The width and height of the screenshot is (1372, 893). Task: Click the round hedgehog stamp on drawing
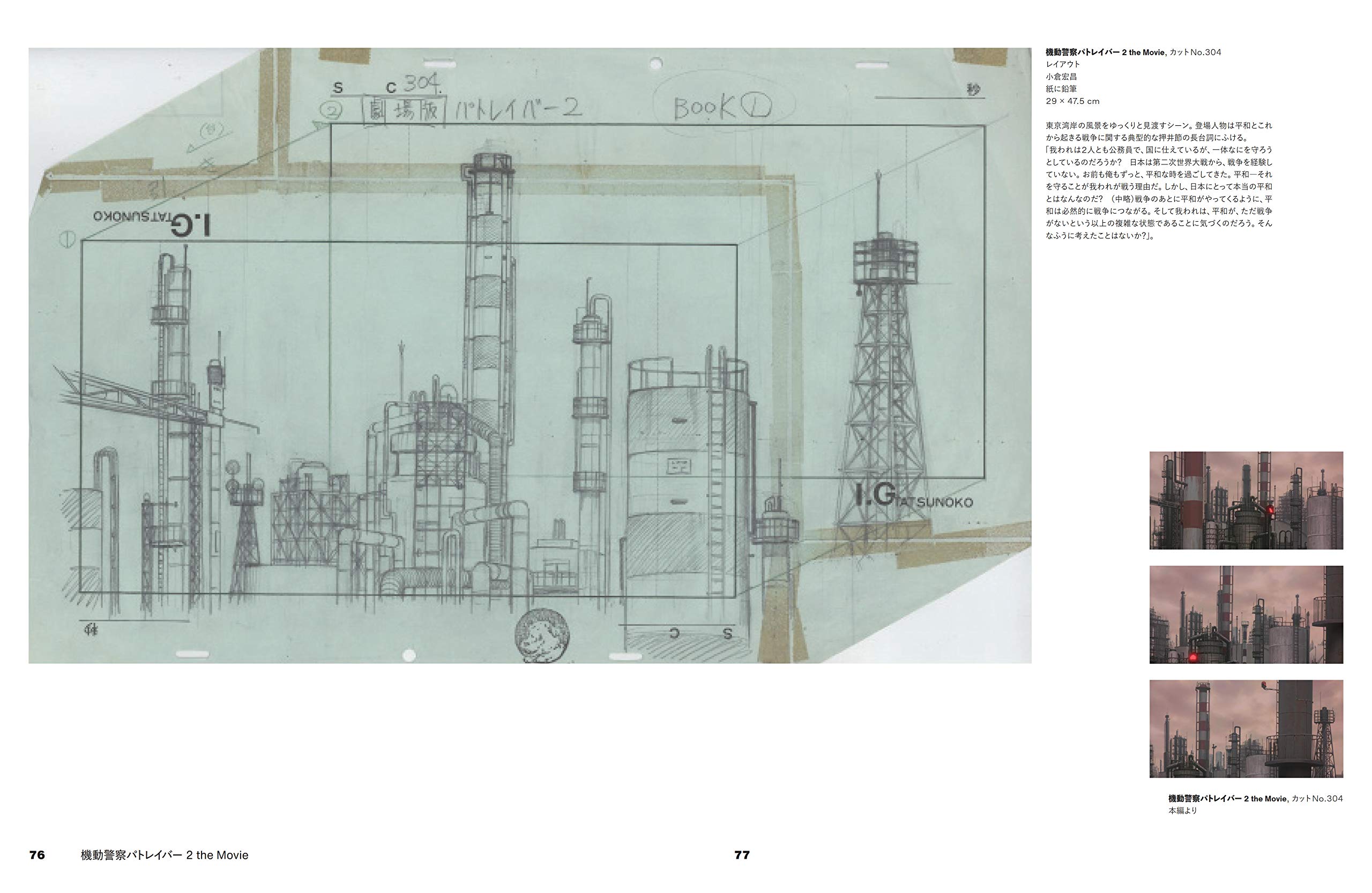pyautogui.click(x=543, y=635)
